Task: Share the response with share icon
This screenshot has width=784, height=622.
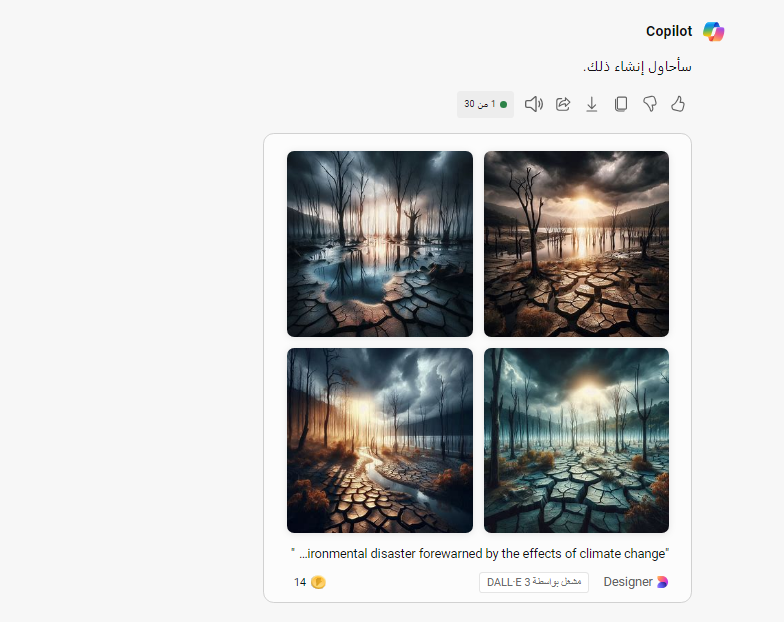Action: pyautogui.click(x=563, y=104)
